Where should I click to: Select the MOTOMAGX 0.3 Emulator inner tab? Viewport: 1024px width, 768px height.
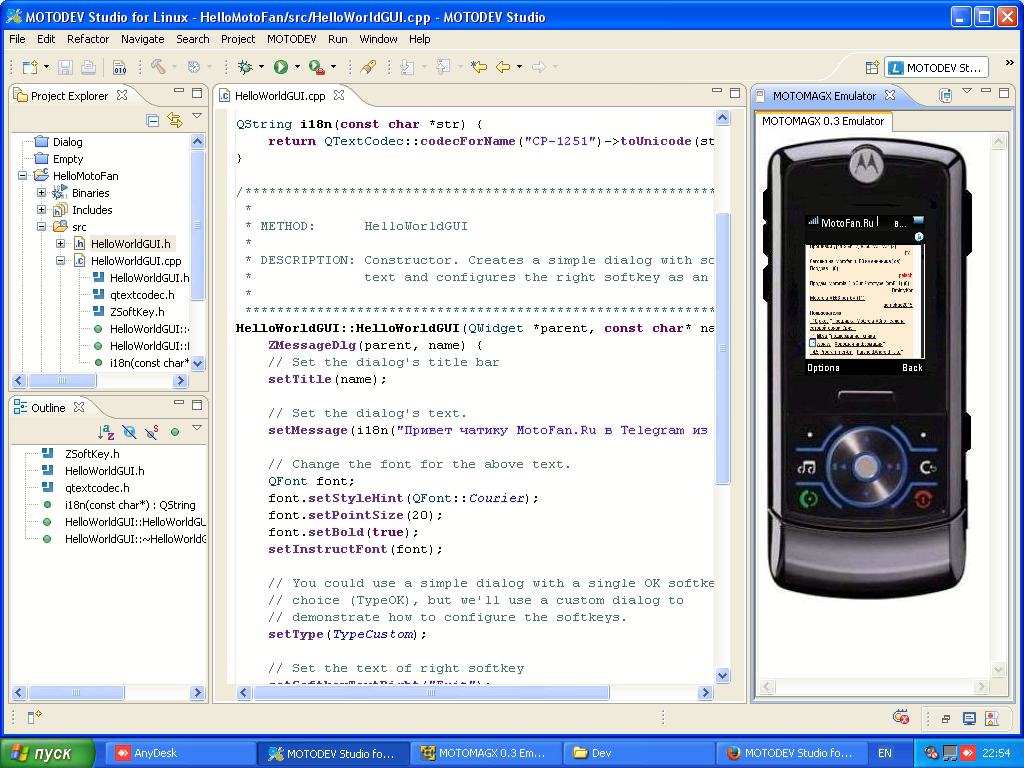click(823, 121)
